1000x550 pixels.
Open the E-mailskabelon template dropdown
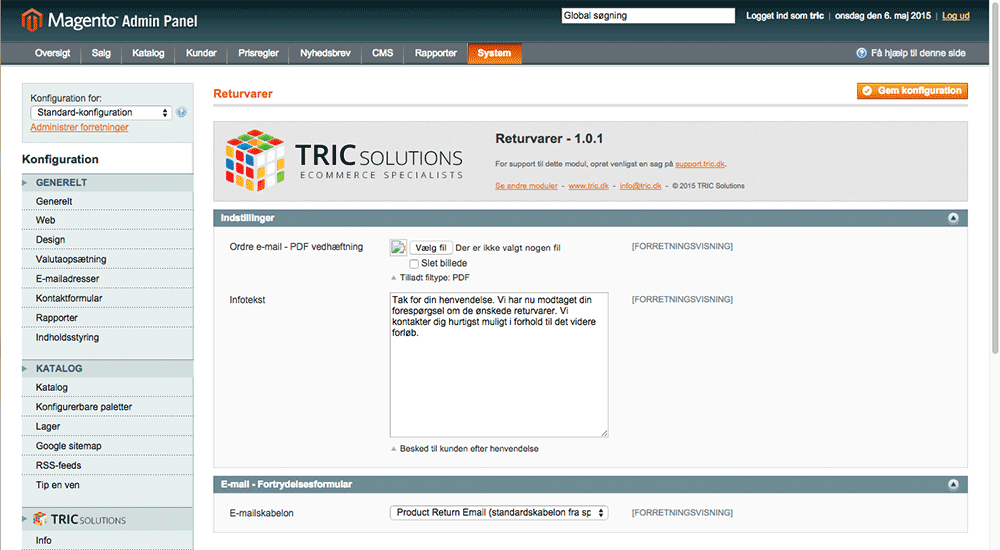pos(498,512)
